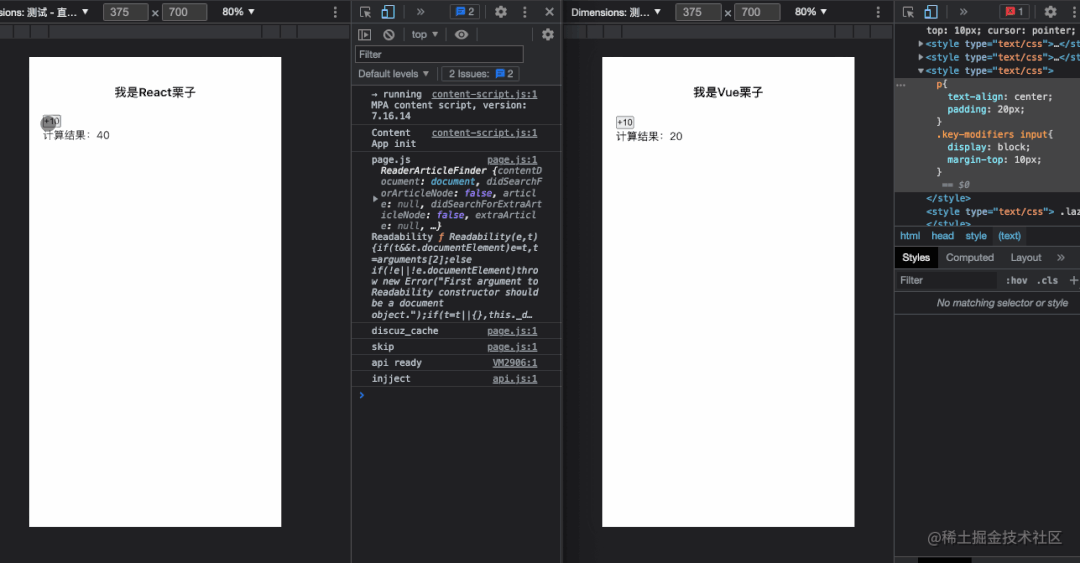Screen dimensions: 1080x563
Task: Open right 80% zoom dropdown
Action: tap(811, 12)
